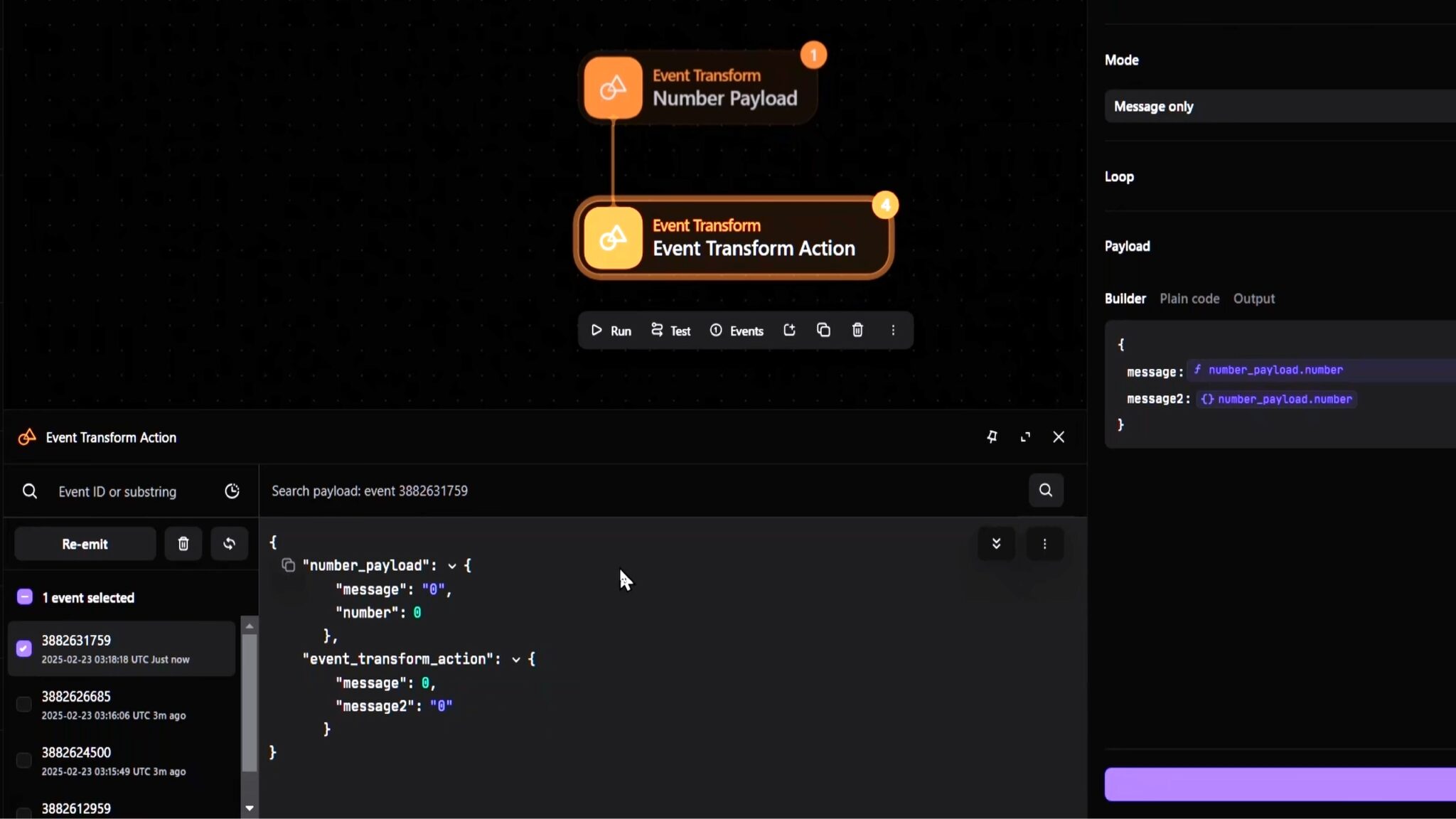1456x819 pixels.
Task: Delete the node using the trash icon
Action: pos(857,330)
